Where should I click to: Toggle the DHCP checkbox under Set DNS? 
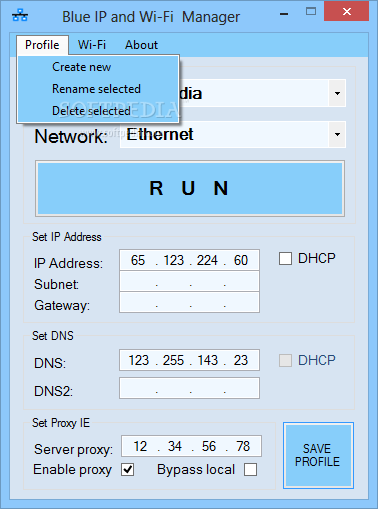[x=285, y=360]
